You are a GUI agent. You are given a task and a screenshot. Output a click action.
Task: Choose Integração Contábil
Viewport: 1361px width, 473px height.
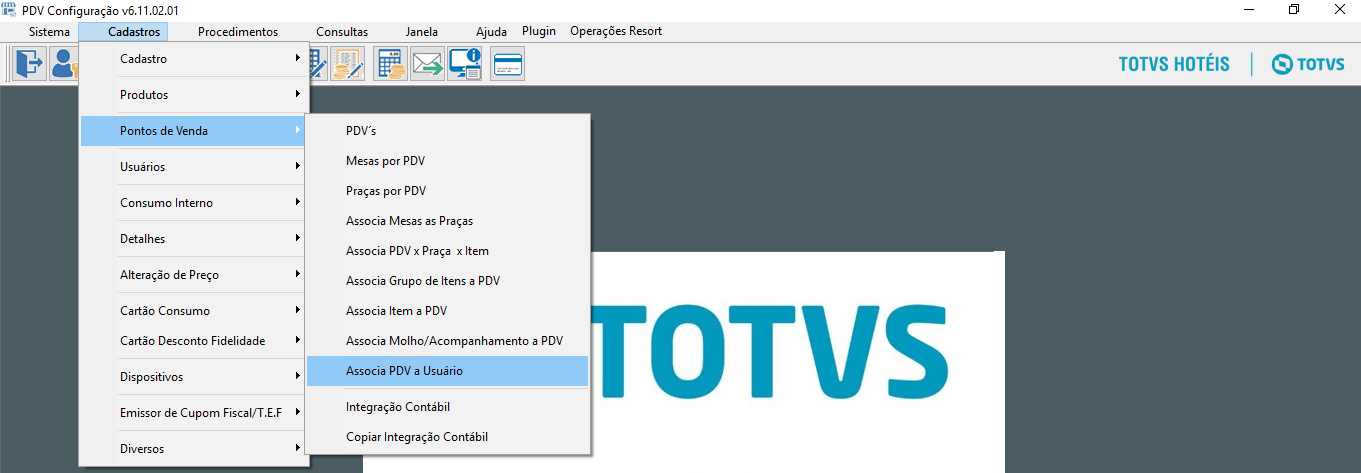point(447,407)
